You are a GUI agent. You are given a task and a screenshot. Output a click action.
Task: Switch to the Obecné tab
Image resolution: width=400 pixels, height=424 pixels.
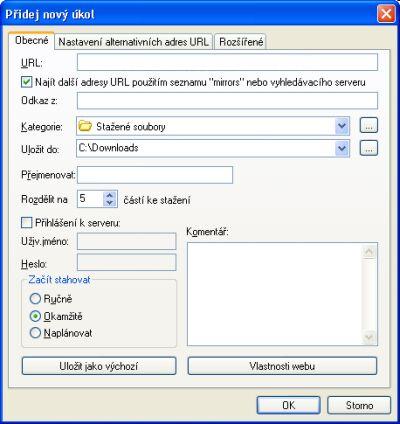[x=32, y=41]
